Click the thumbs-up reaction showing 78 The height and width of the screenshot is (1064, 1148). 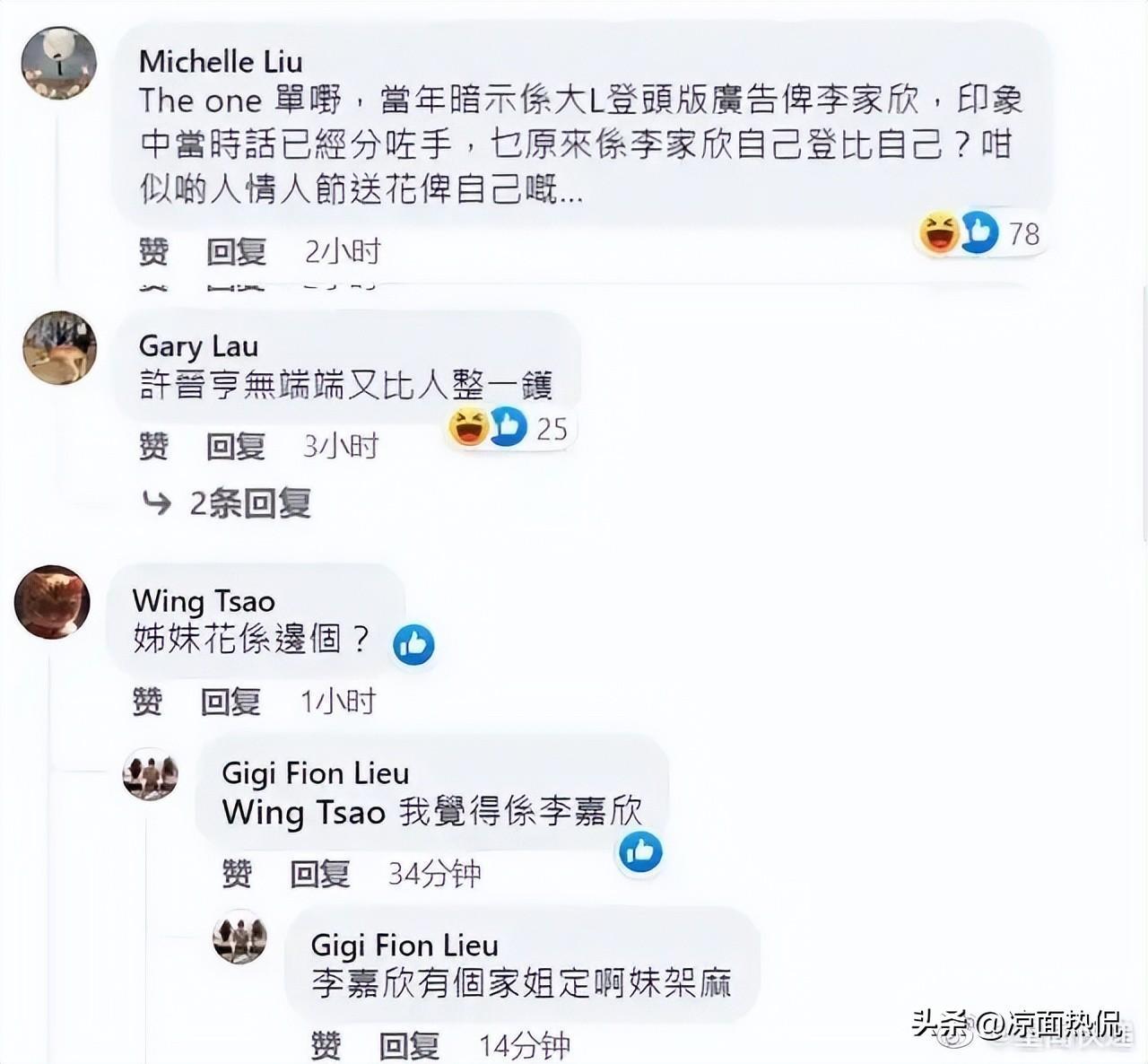[978, 233]
